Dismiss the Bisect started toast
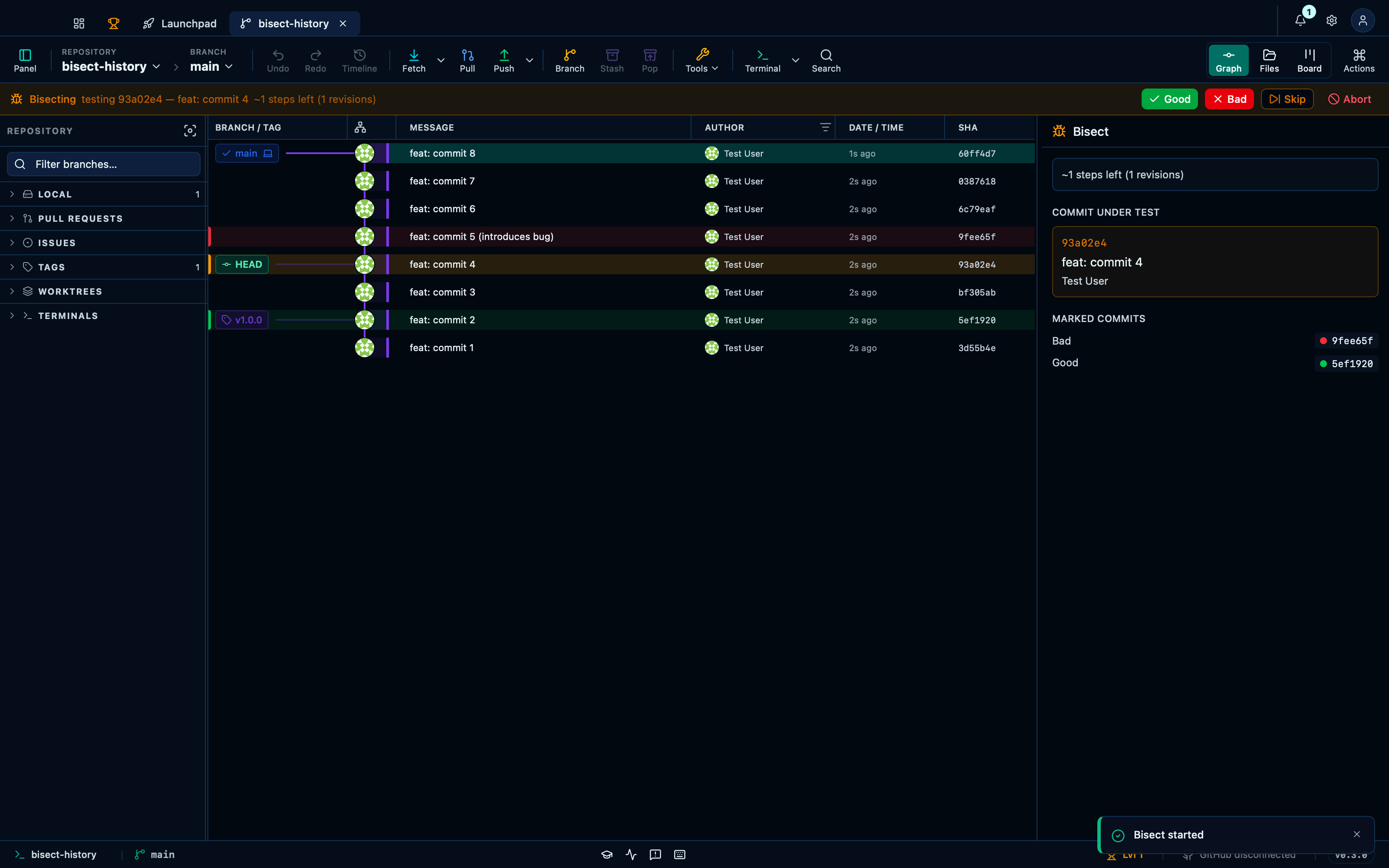The image size is (1389, 868). click(x=1357, y=834)
